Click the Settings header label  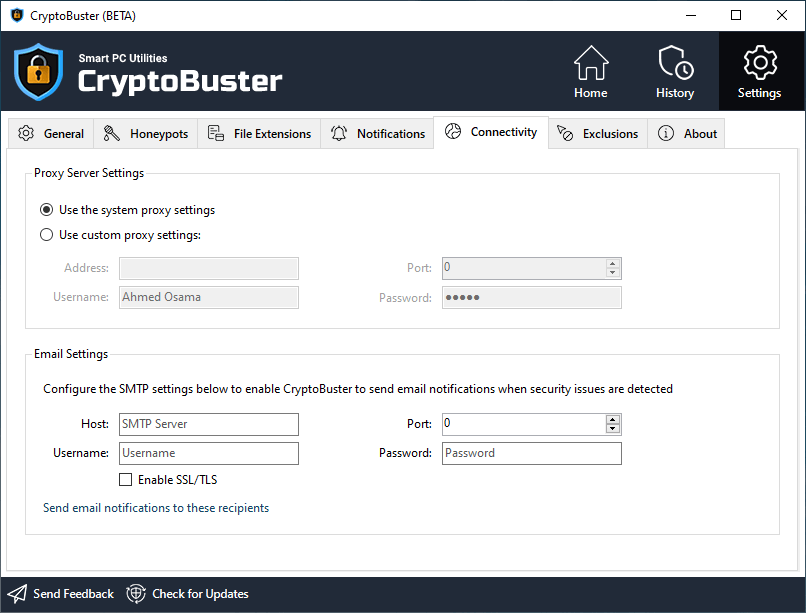(x=759, y=93)
